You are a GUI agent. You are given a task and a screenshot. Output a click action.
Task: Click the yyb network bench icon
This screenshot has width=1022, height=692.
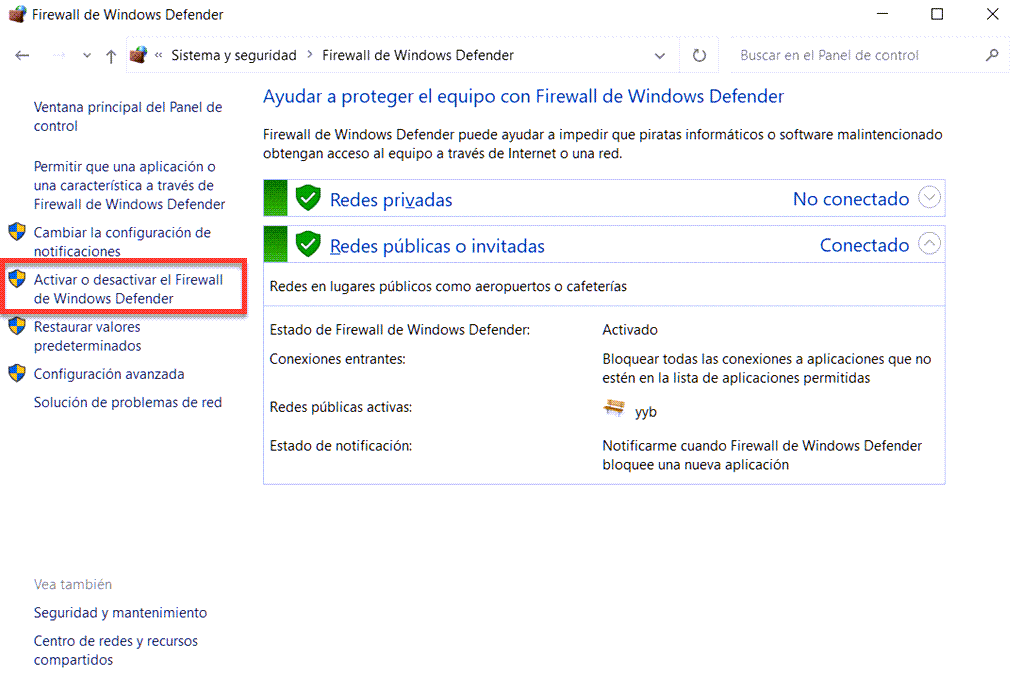tap(614, 409)
